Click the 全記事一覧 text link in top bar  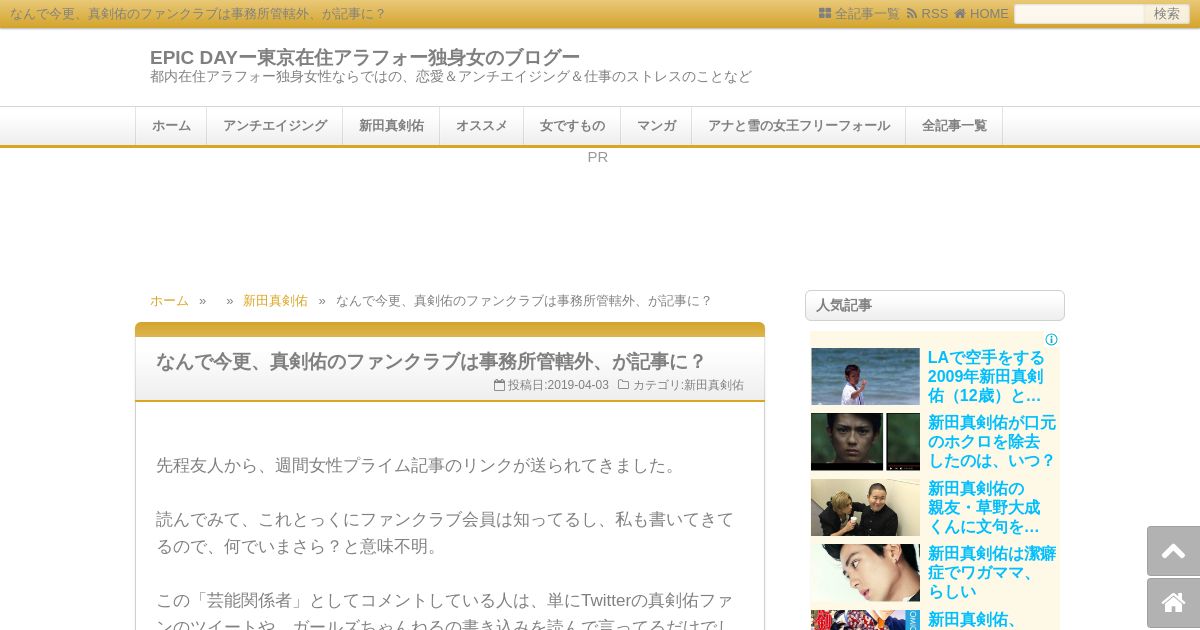(867, 14)
